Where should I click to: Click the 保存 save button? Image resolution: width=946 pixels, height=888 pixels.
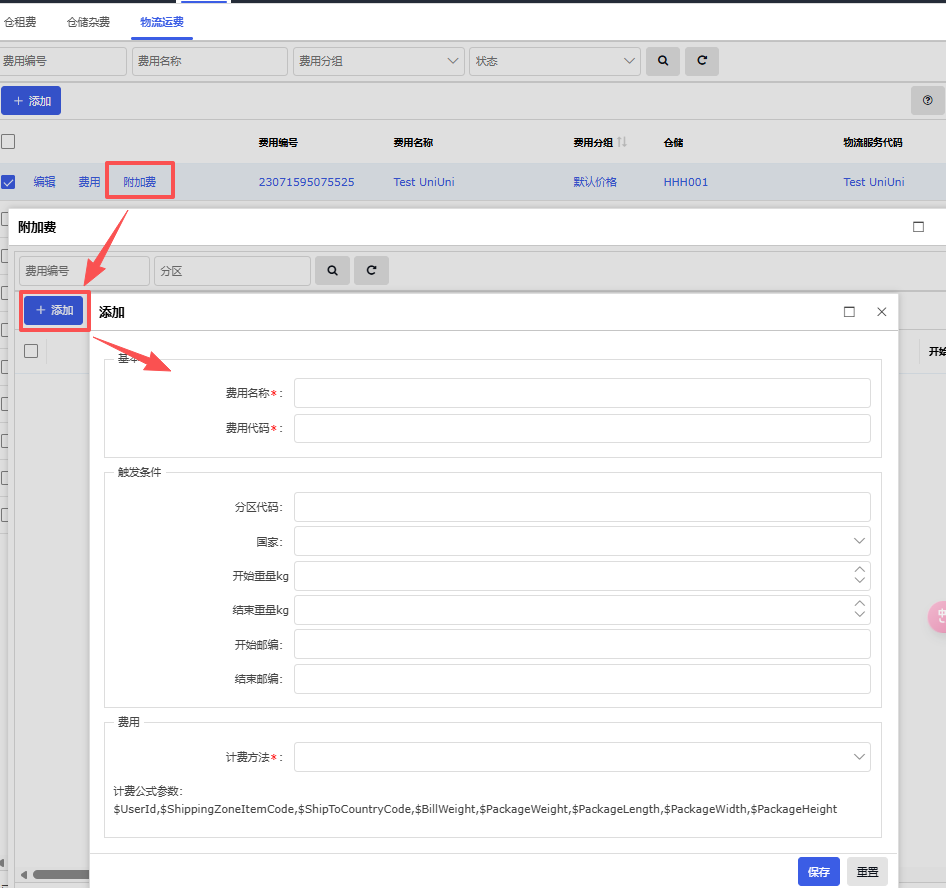(818, 872)
